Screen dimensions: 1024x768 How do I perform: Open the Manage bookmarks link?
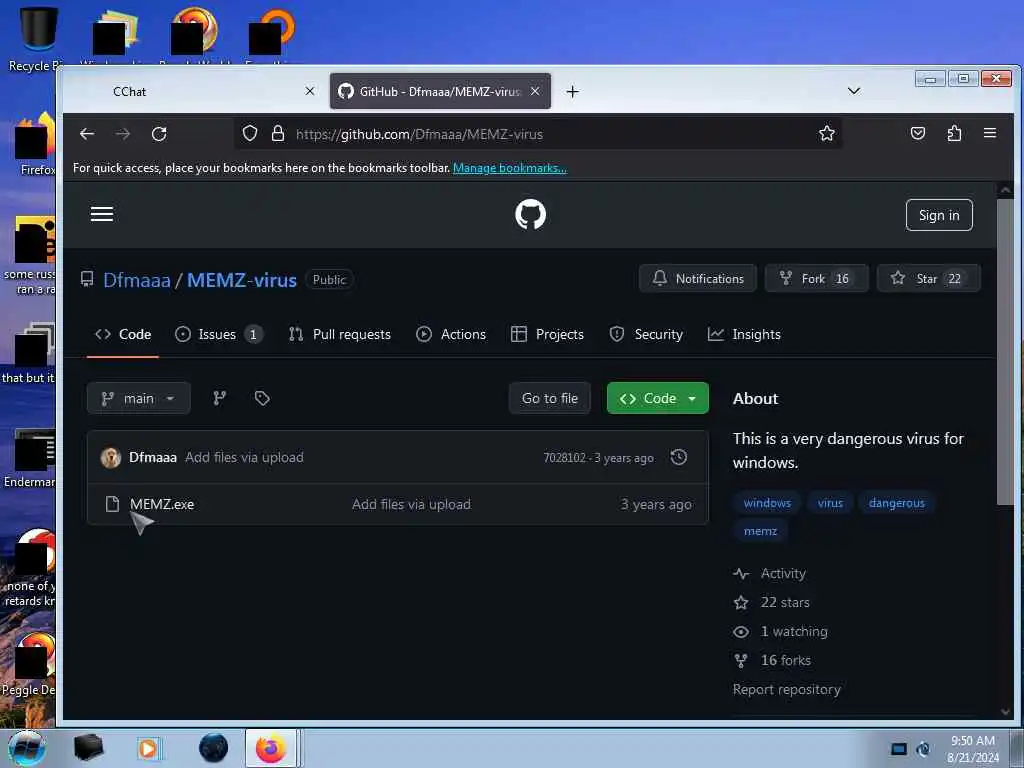[x=509, y=168]
